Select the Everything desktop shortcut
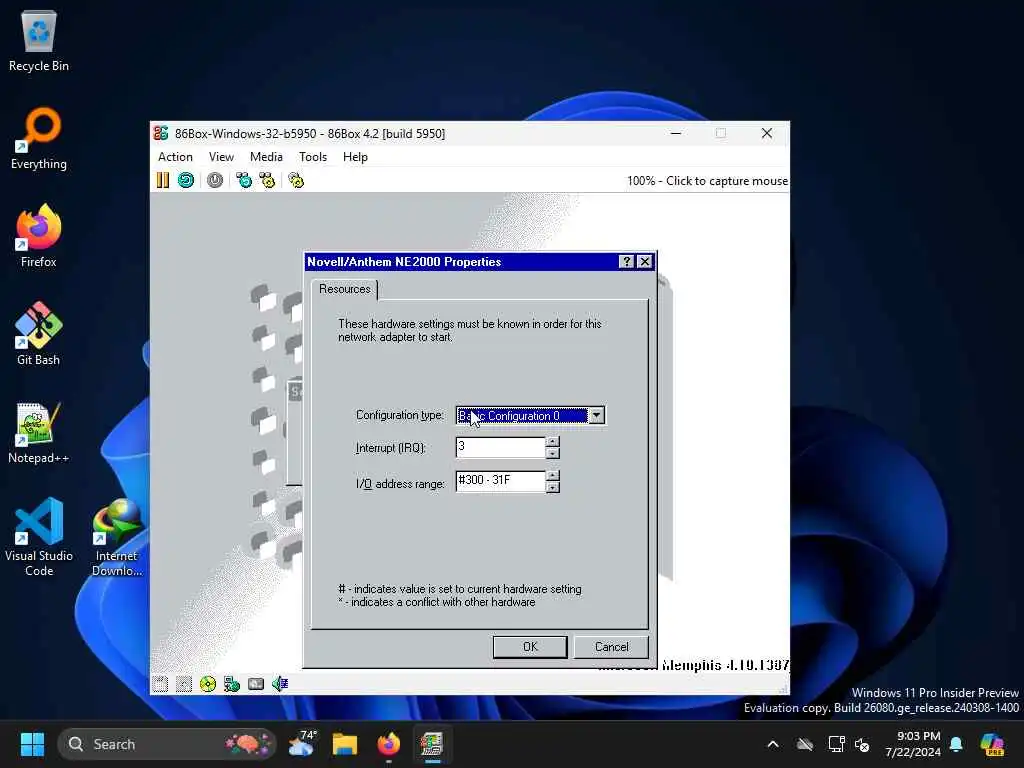1024x768 pixels. point(39,138)
